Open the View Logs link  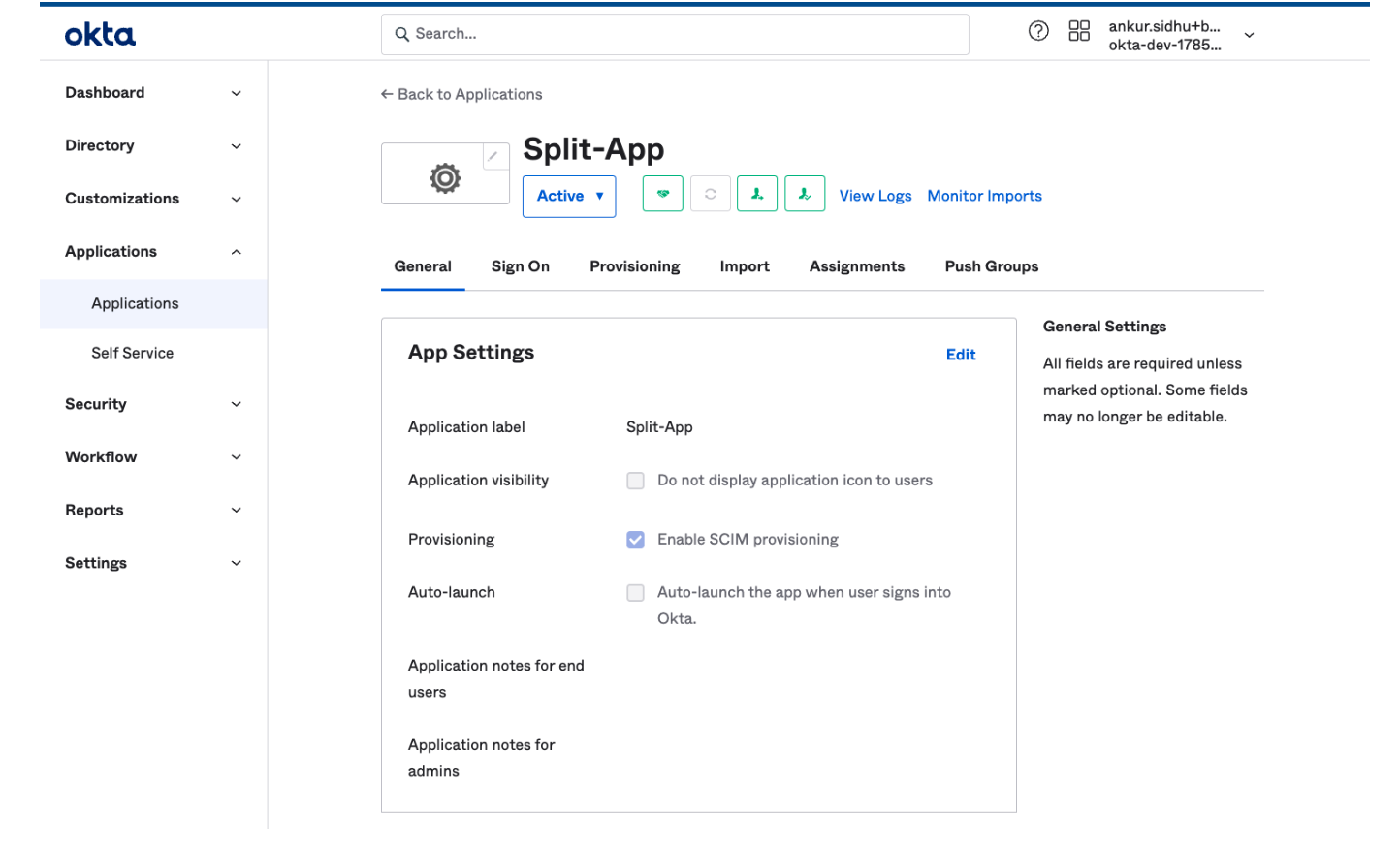pyautogui.click(x=875, y=196)
